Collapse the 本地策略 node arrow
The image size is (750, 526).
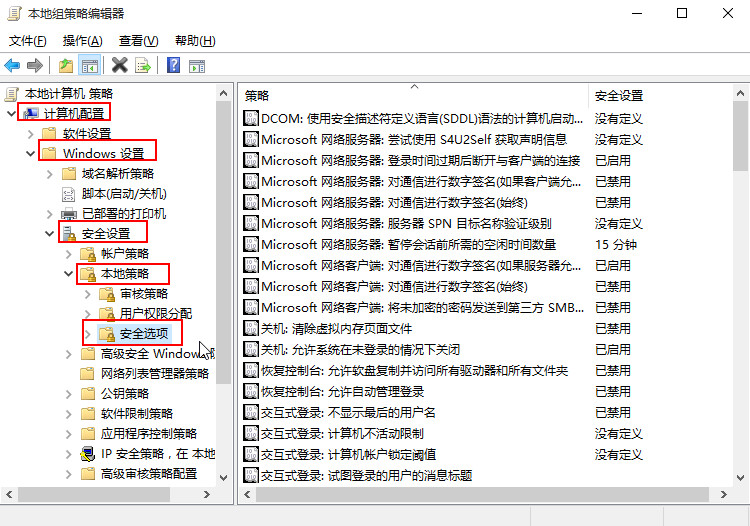point(68,273)
